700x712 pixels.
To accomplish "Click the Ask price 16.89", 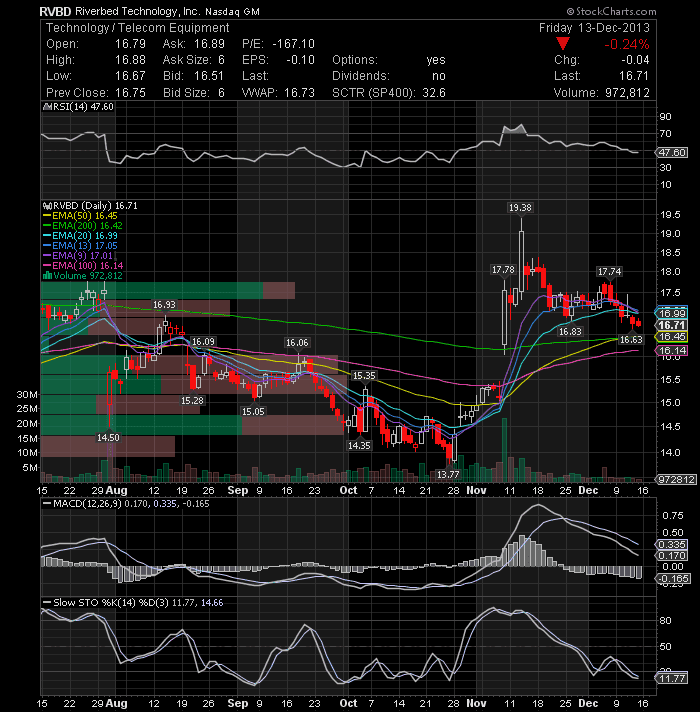I will tap(209, 44).
